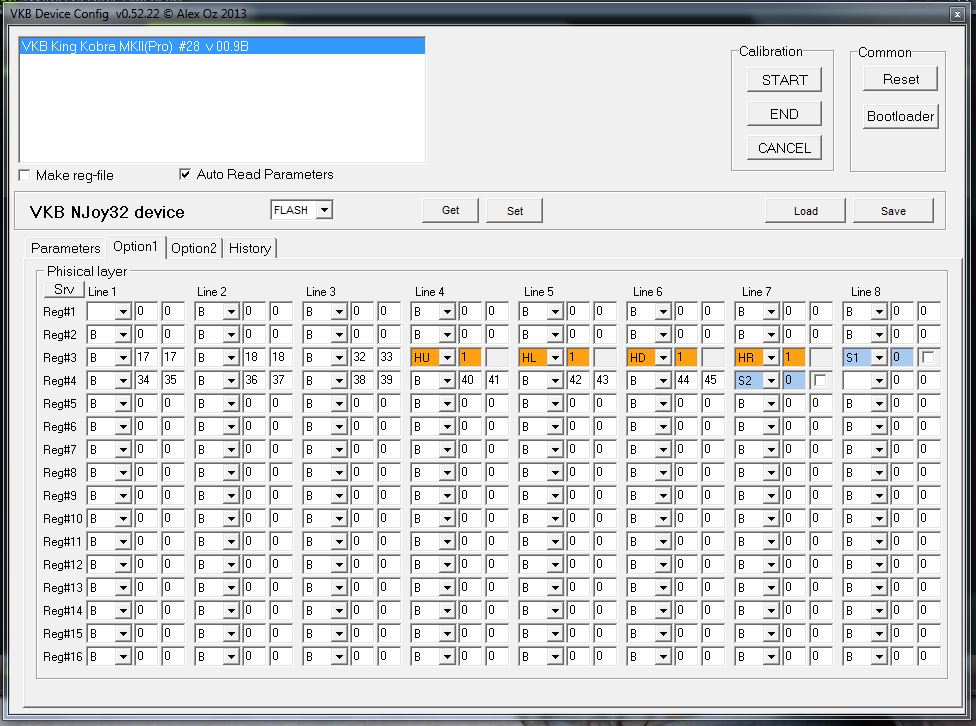The height and width of the screenshot is (726, 976).
Task: Click the field with value 39 in Reg#4
Action: click(x=389, y=380)
